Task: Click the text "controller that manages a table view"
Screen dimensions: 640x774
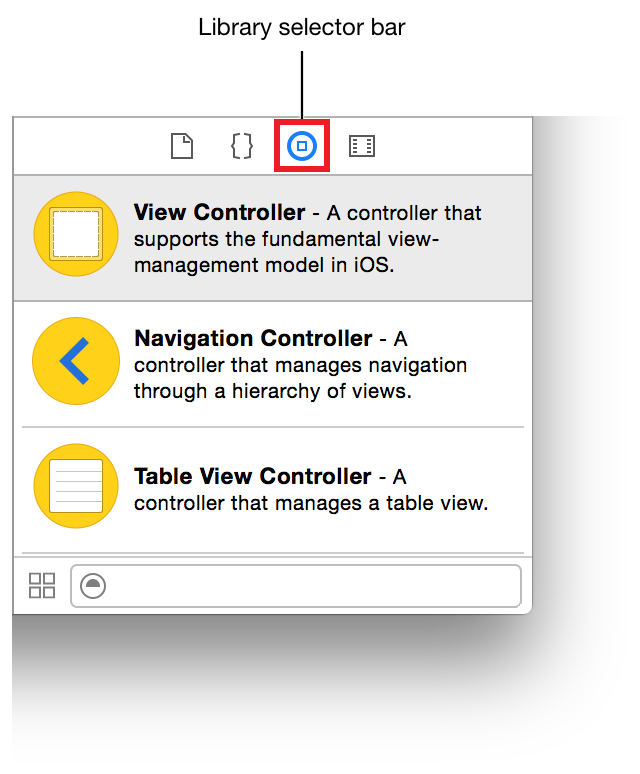Action: 310,503
